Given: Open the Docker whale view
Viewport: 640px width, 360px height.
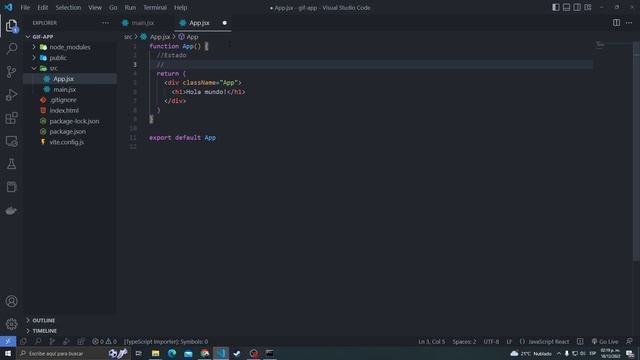Looking at the screenshot, I should tap(11, 210).
